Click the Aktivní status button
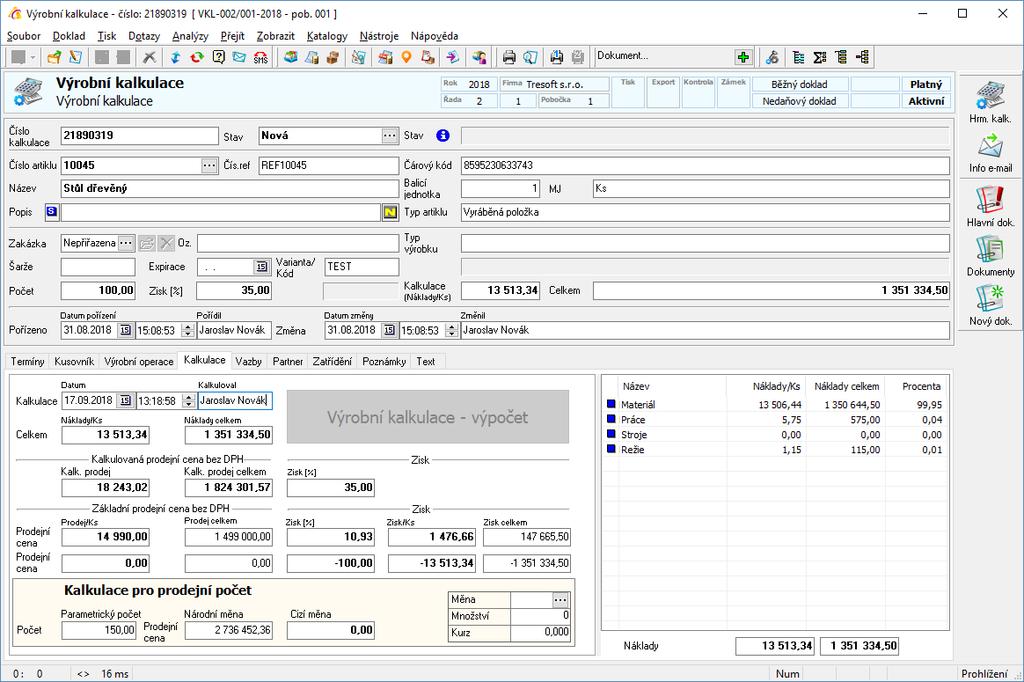The width and height of the screenshot is (1024, 682). (x=925, y=101)
